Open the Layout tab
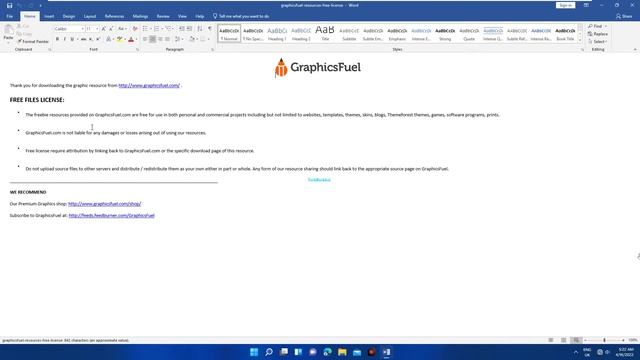This screenshot has width=640, height=360. click(x=90, y=16)
